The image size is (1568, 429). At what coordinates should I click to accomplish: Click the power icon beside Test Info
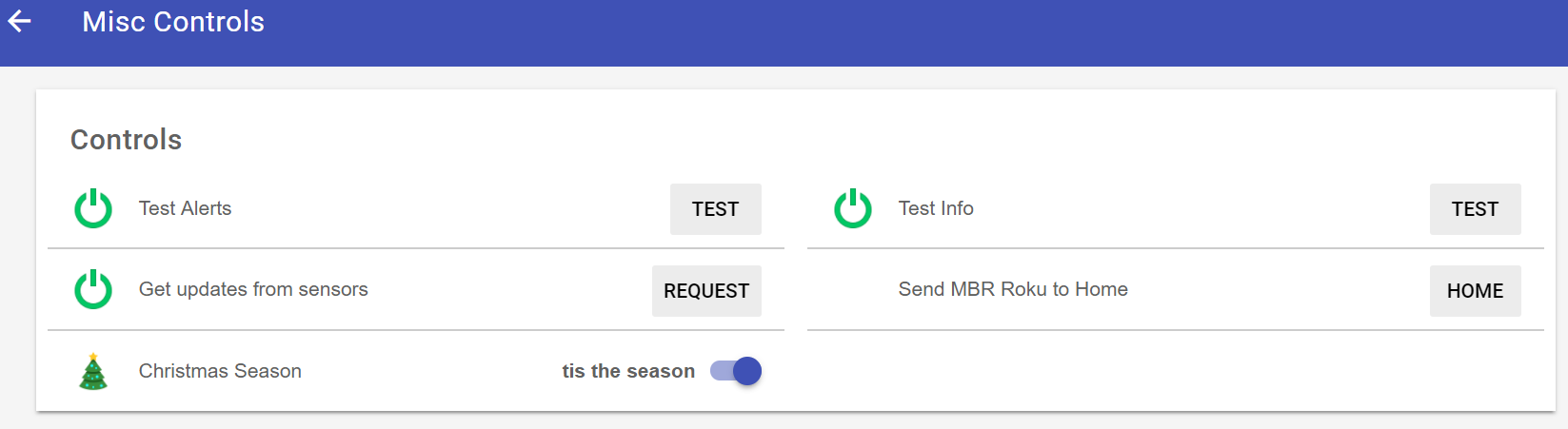click(x=853, y=208)
